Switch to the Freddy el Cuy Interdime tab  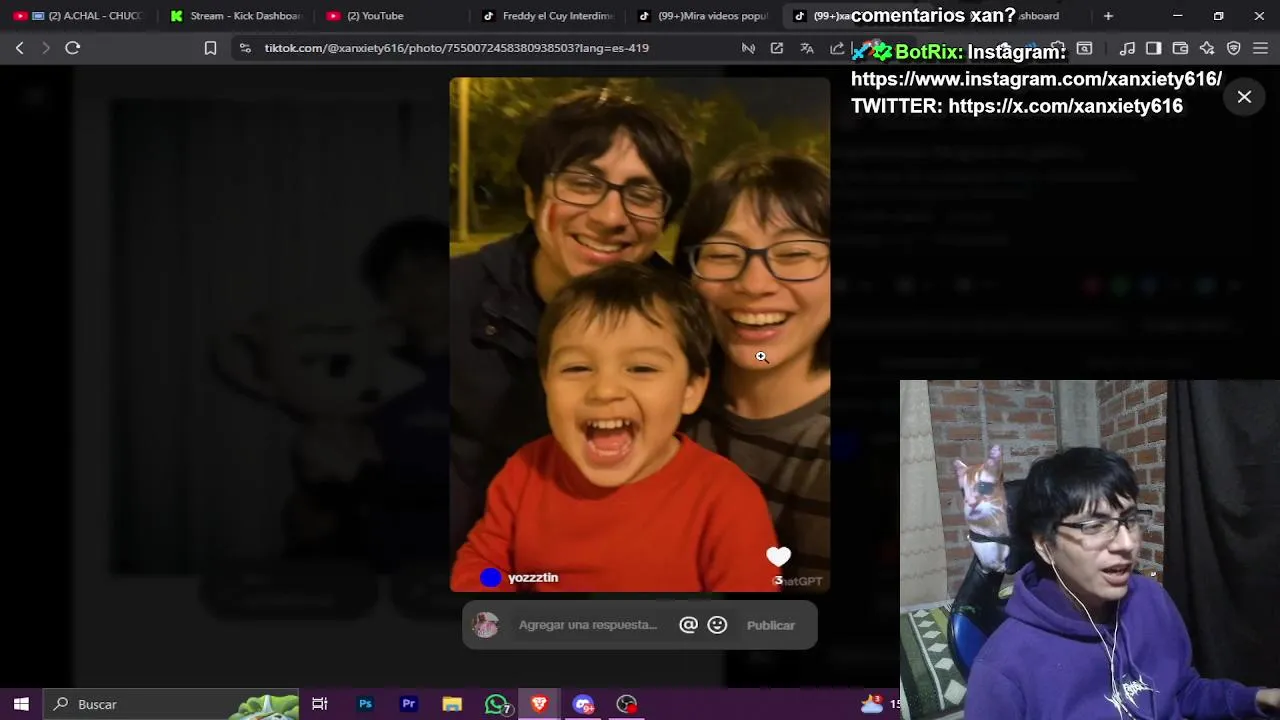pos(550,16)
